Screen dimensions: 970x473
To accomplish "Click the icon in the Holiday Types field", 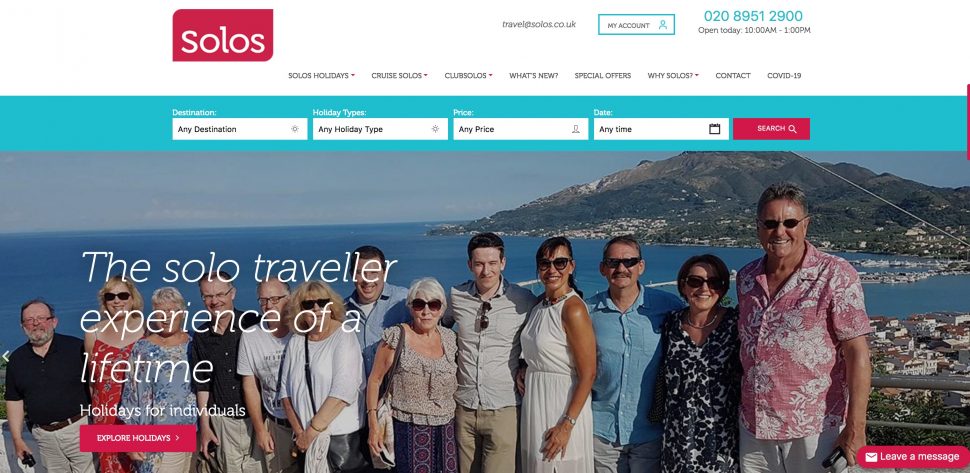I will (436, 129).
